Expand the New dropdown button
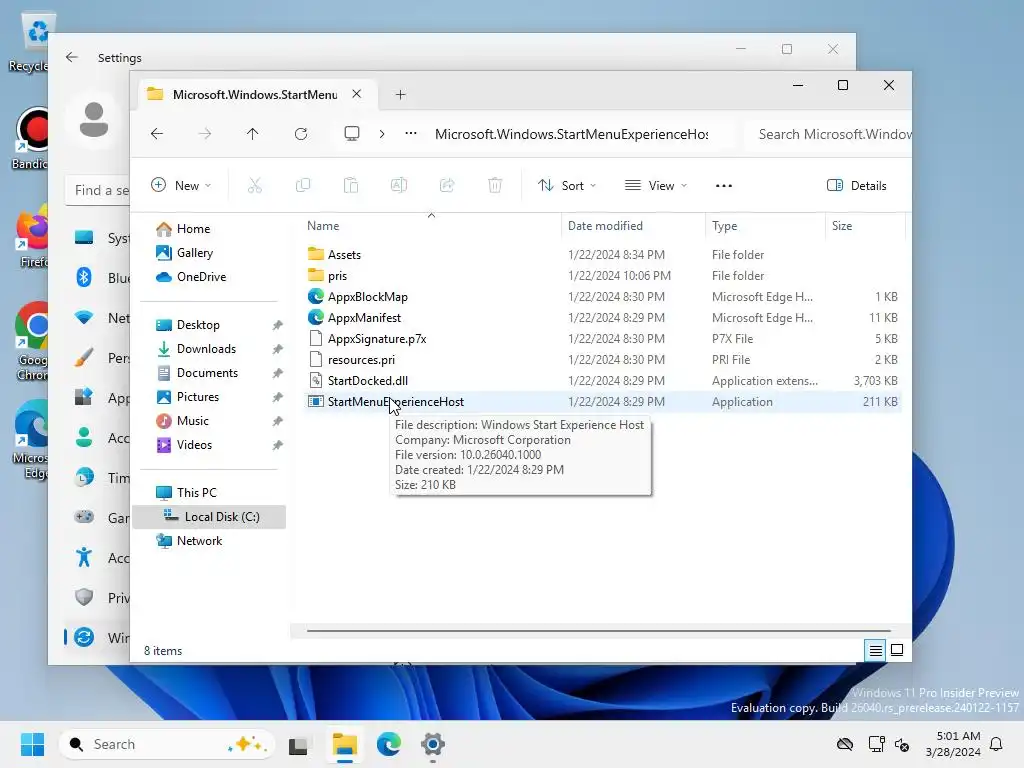This screenshot has width=1024, height=768. pyautogui.click(x=182, y=185)
